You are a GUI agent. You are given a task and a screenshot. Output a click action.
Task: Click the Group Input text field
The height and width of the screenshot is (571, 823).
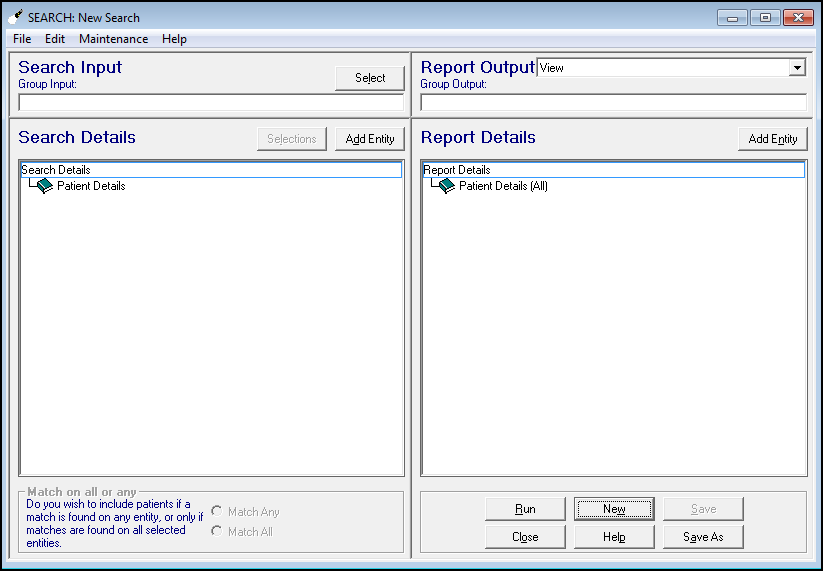click(211, 102)
